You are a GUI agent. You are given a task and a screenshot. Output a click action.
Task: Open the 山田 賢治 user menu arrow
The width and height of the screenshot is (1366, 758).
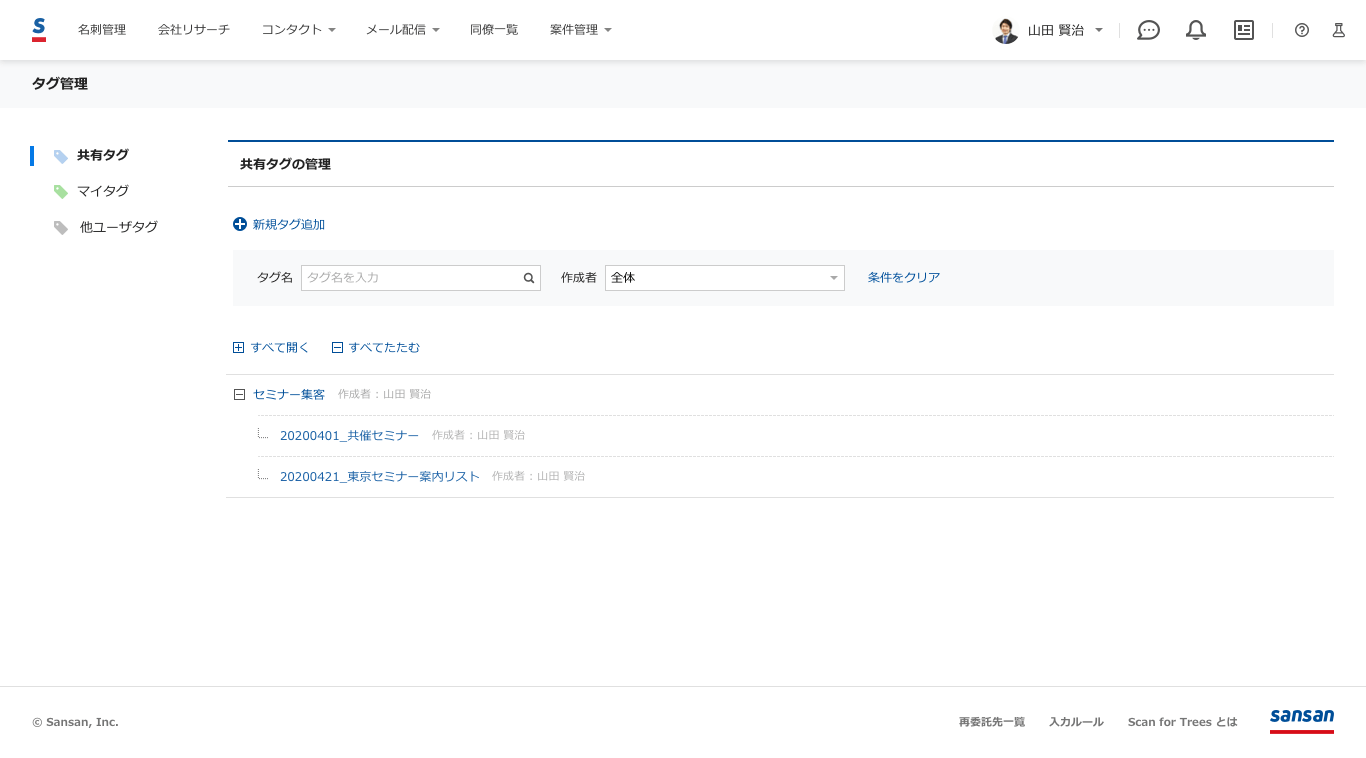pos(1099,30)
